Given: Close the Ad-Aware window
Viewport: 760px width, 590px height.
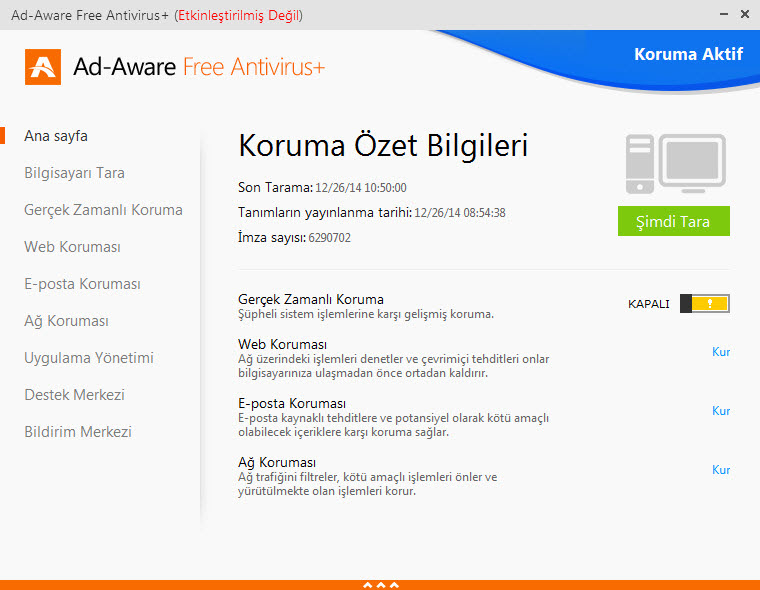Looking at the screenshot, I should (x=745, y=15).
